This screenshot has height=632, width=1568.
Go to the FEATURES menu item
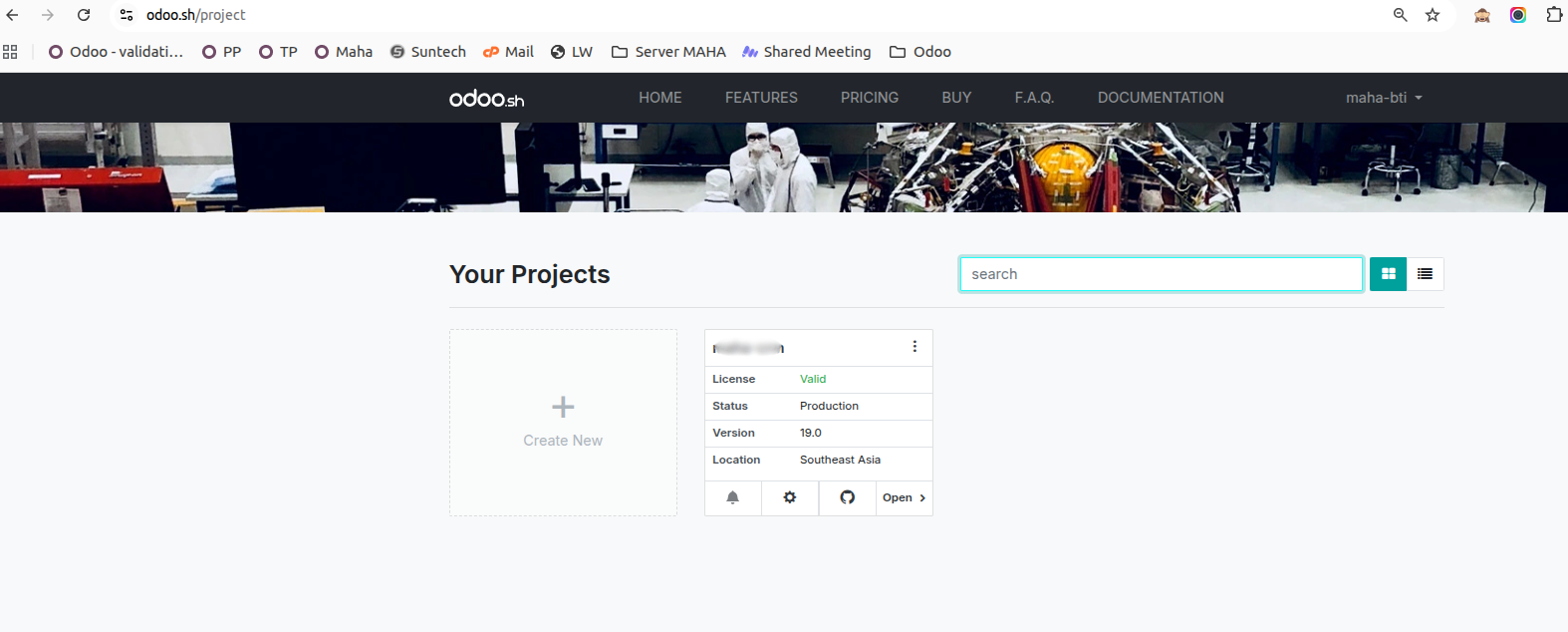click(x=761, y=98)
